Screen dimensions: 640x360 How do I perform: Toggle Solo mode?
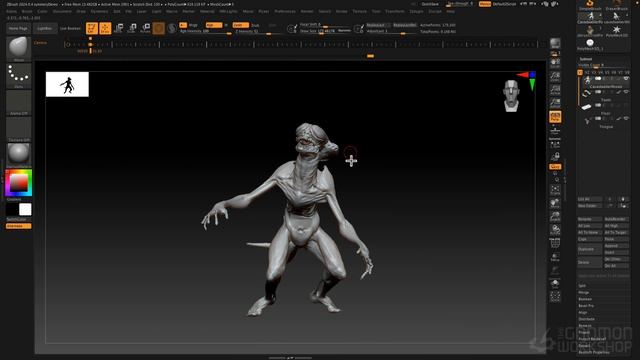click(x=555, y=284)
